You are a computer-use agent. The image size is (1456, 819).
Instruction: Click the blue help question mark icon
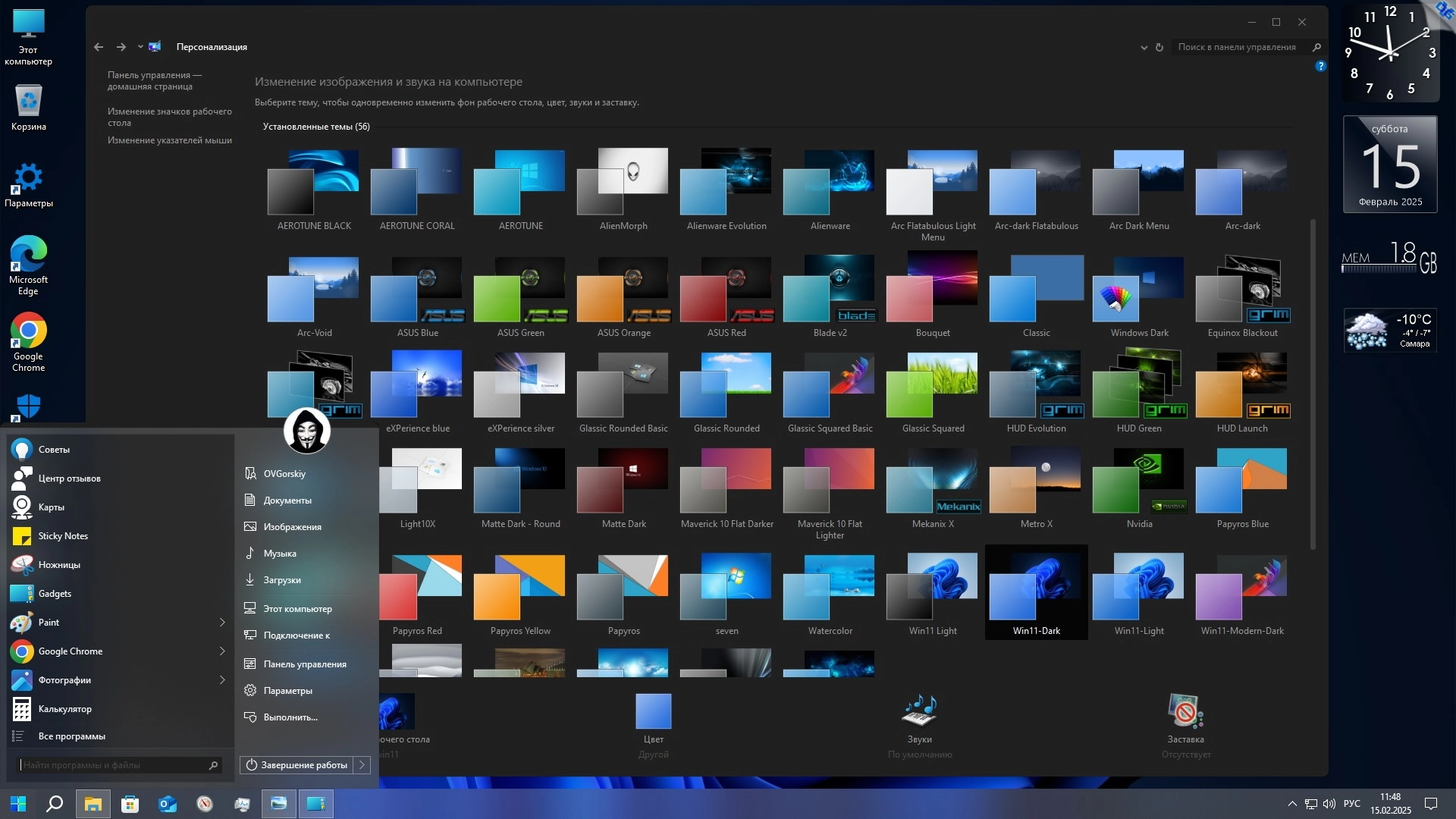1320,67
